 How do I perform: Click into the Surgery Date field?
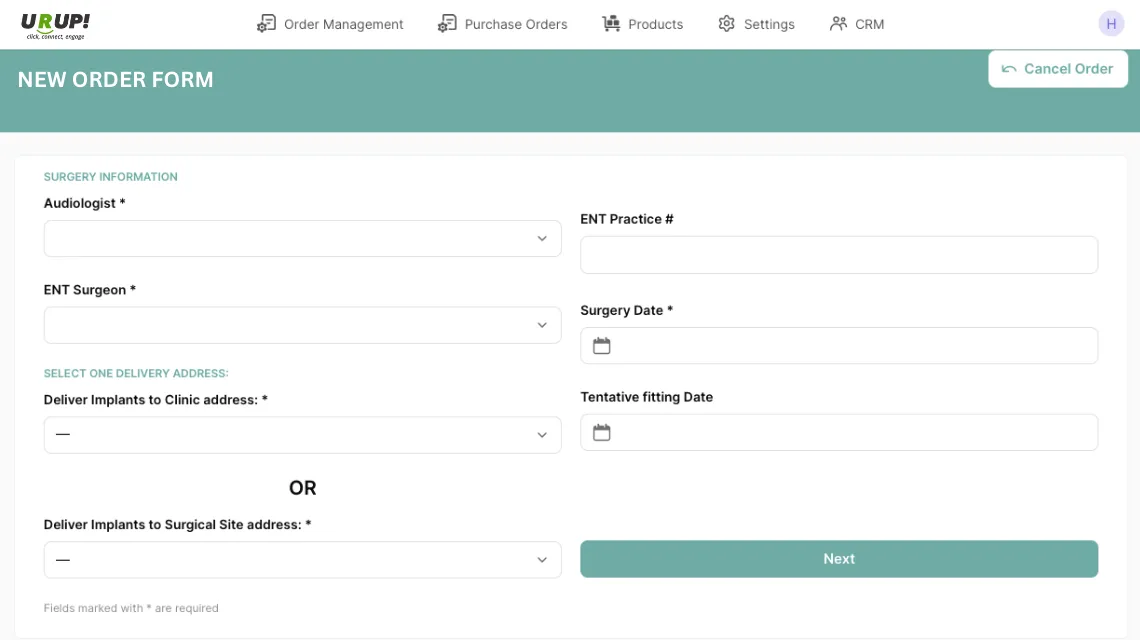click(850, 346)
